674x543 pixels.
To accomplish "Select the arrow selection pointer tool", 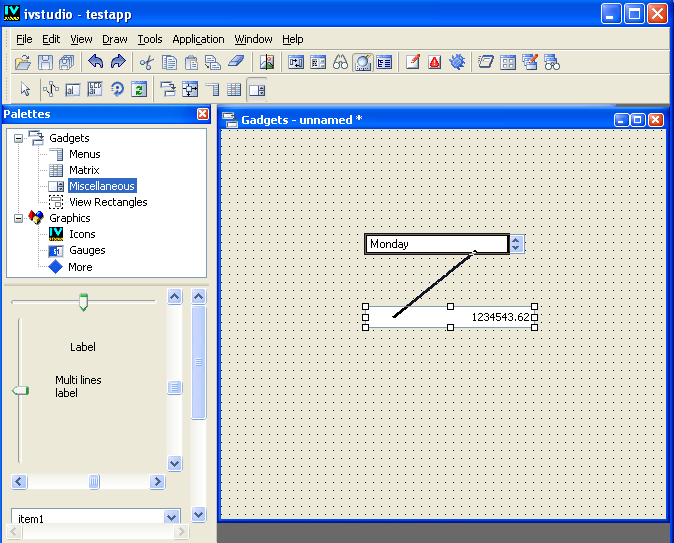I will click(x=26, y=90).
